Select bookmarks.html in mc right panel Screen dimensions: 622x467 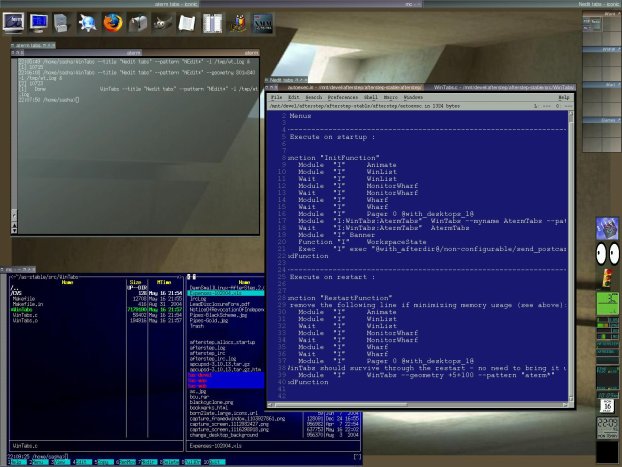point(209,407)
